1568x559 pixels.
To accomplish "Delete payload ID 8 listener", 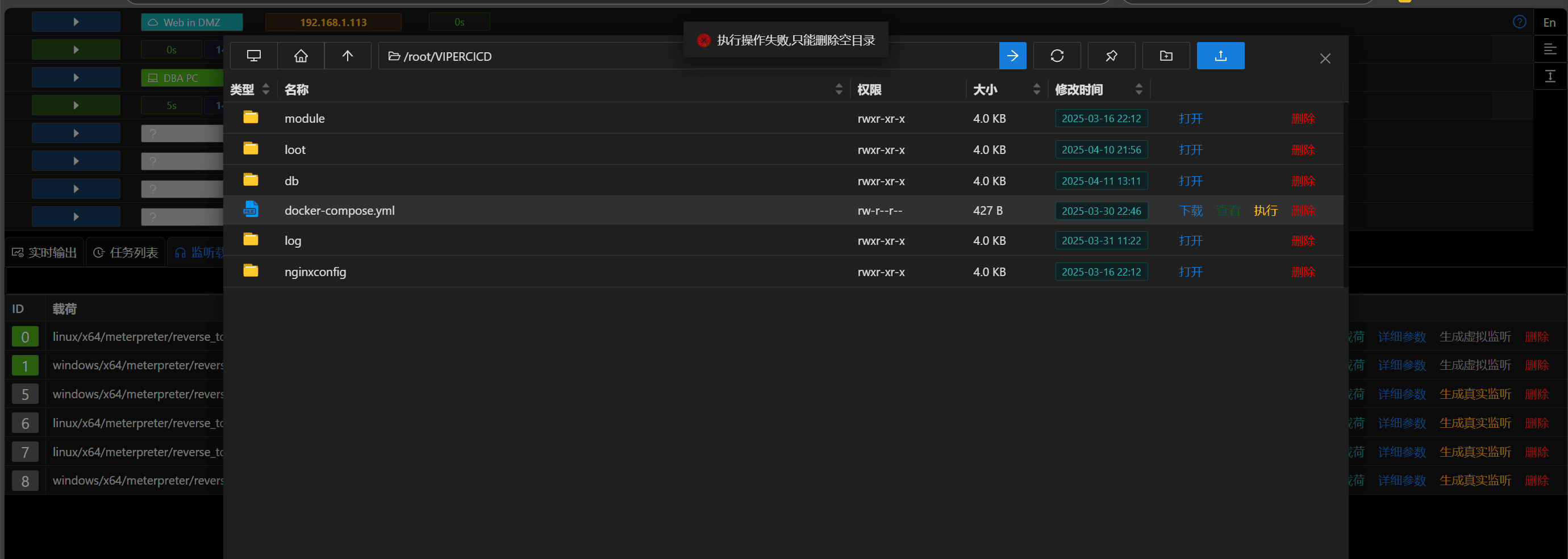I will (x=1536, y=481).
